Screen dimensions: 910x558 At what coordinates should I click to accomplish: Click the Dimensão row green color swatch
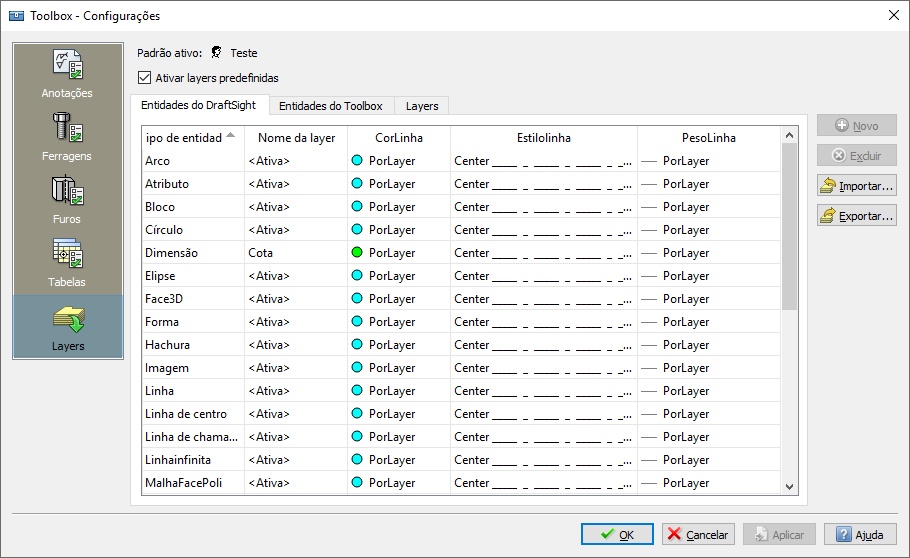tap(358, 252)
